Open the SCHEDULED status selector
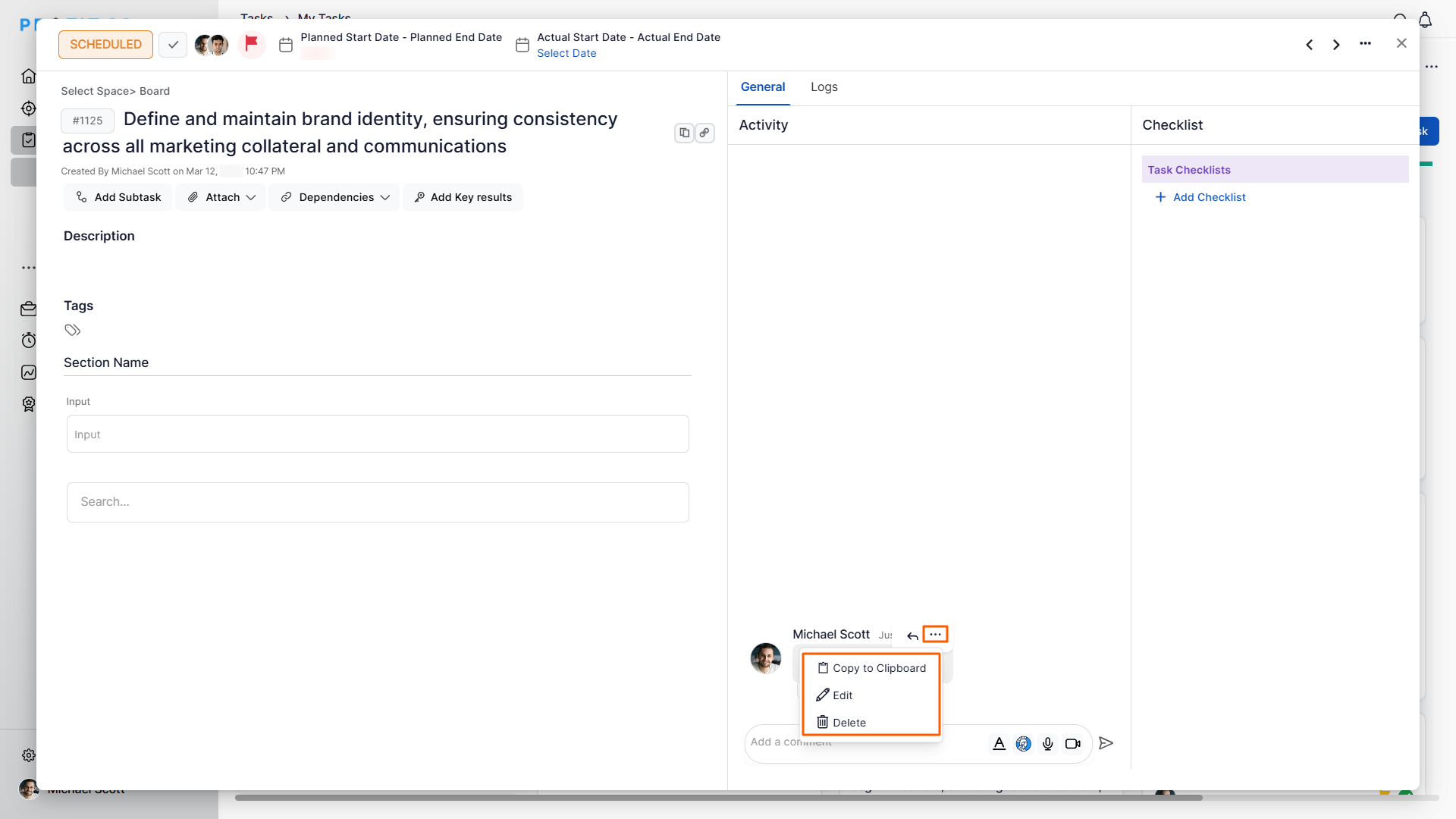The width and height of the screenshot is (1456, 819). [105, 45]
